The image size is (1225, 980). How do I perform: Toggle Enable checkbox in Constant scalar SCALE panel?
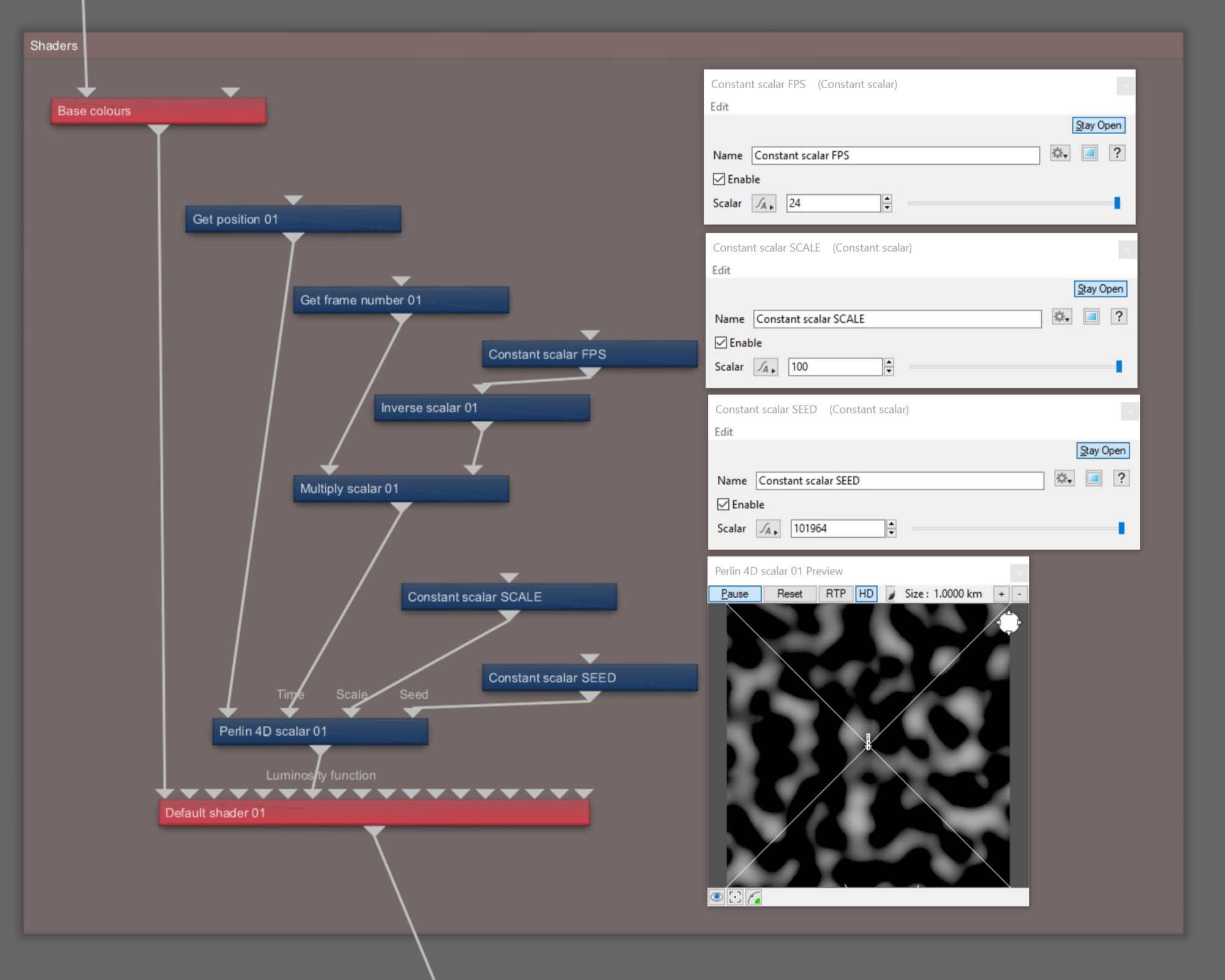[x=721, y=343]
